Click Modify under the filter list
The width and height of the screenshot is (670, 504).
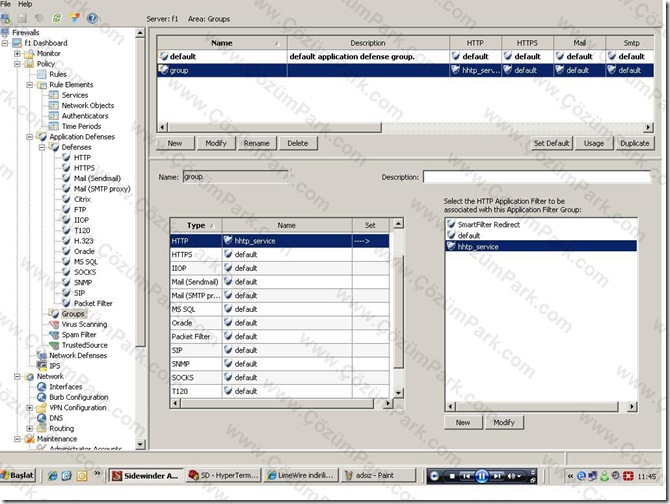tap(504, 423)
